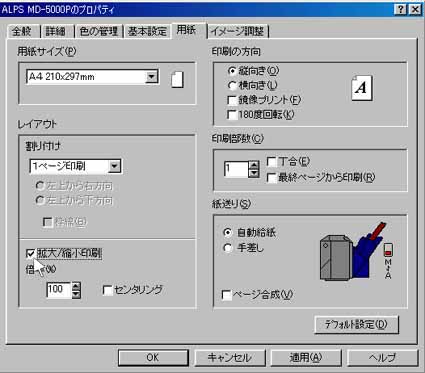Click the デフォルト設定 button

pyautogui.click(x=356, y=324)
